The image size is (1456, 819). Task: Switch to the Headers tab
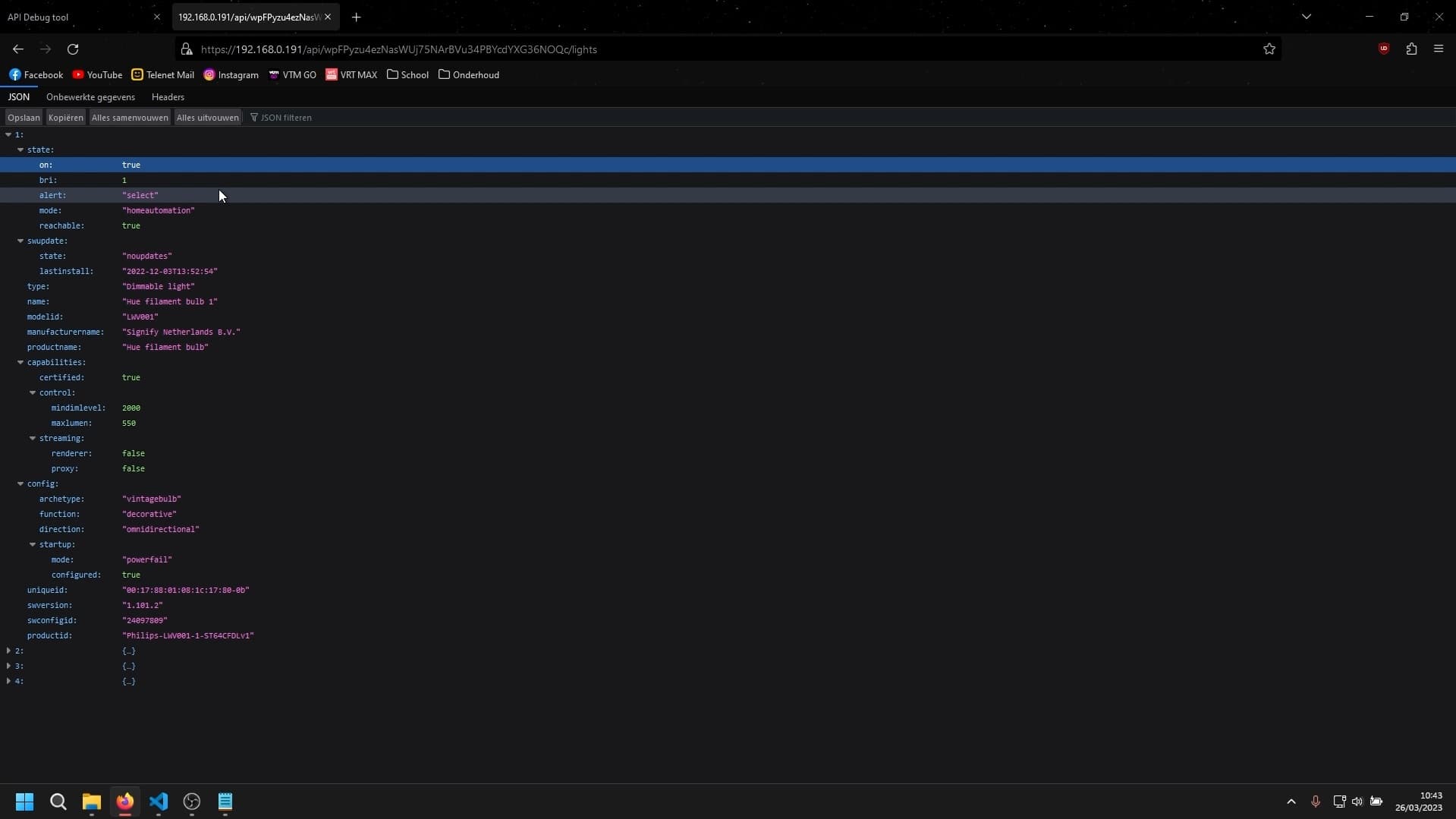[x=168, y=97]
